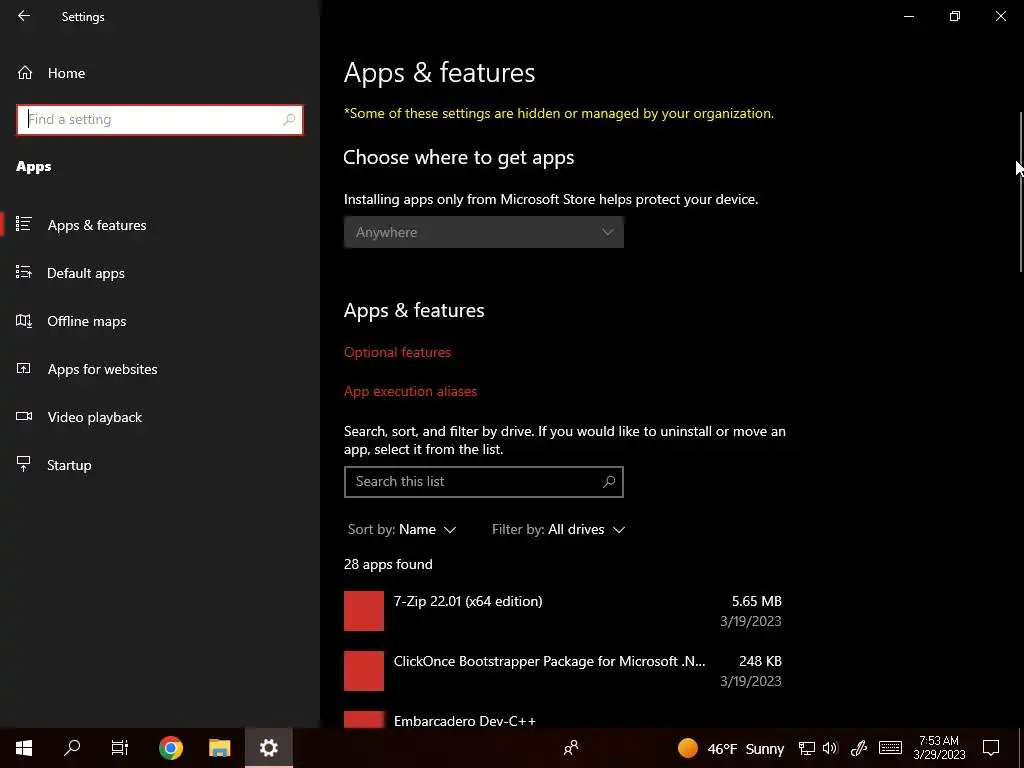Viewport: 1024px width, 768px height.
Task: Click the magnifier icon in Find a setting
Action: (x=289, y=120)
